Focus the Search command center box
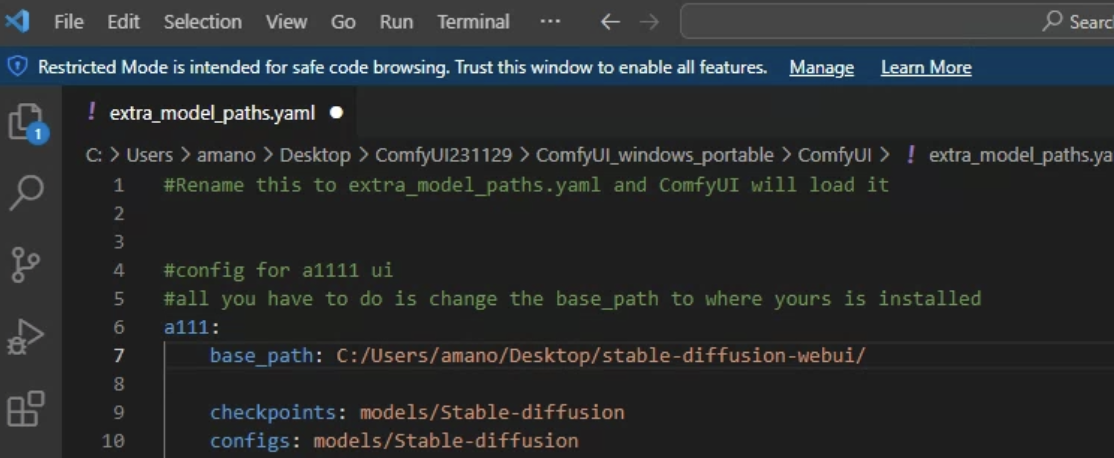Viewport: 1114px width, 458px height. point(897,22)
